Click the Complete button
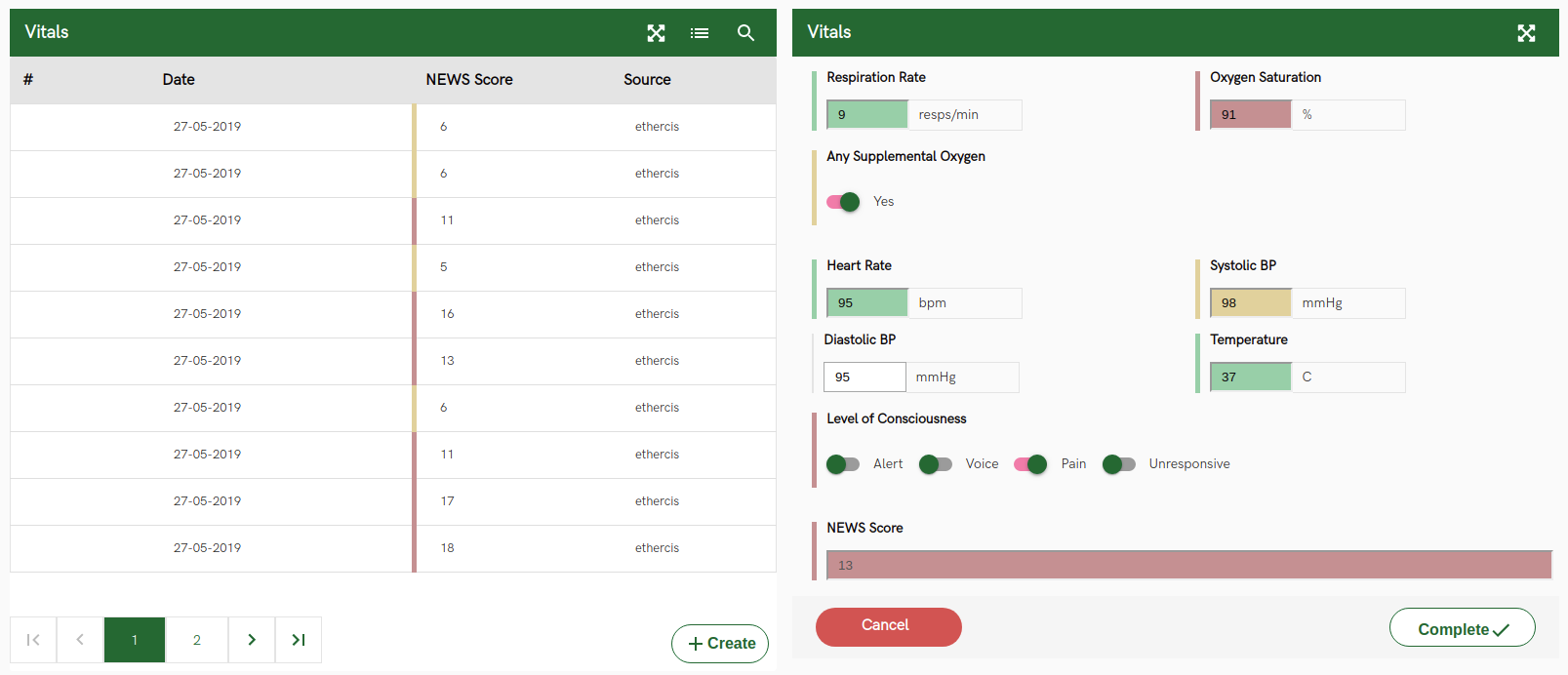1568x675 pixels. tap(1463, 627)
